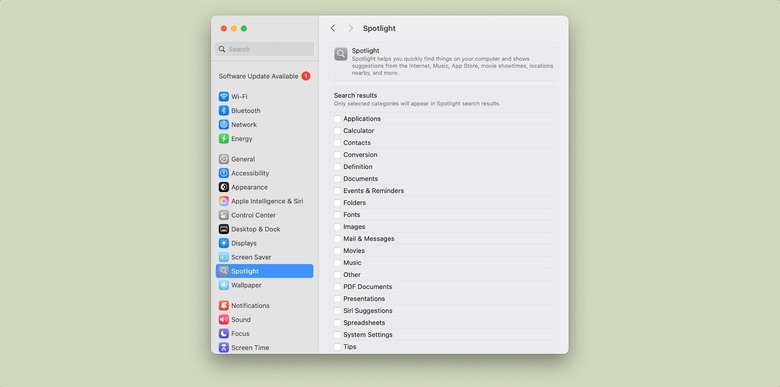780x387 pixels.
Task: Click the Notifications bell icon
Action: tap(224, 305)
